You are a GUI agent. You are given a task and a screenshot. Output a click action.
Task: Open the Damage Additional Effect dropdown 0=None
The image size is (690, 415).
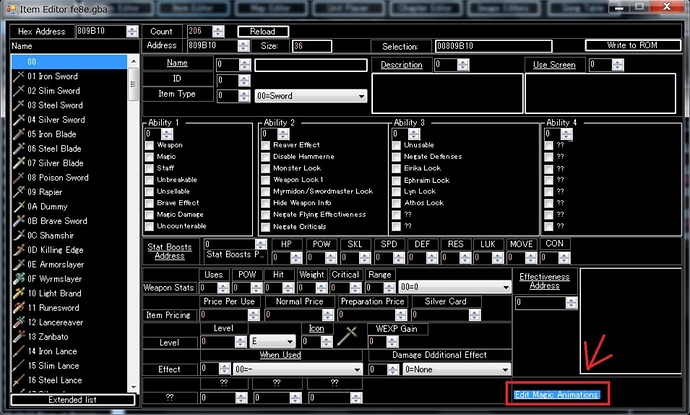(456, 369)
